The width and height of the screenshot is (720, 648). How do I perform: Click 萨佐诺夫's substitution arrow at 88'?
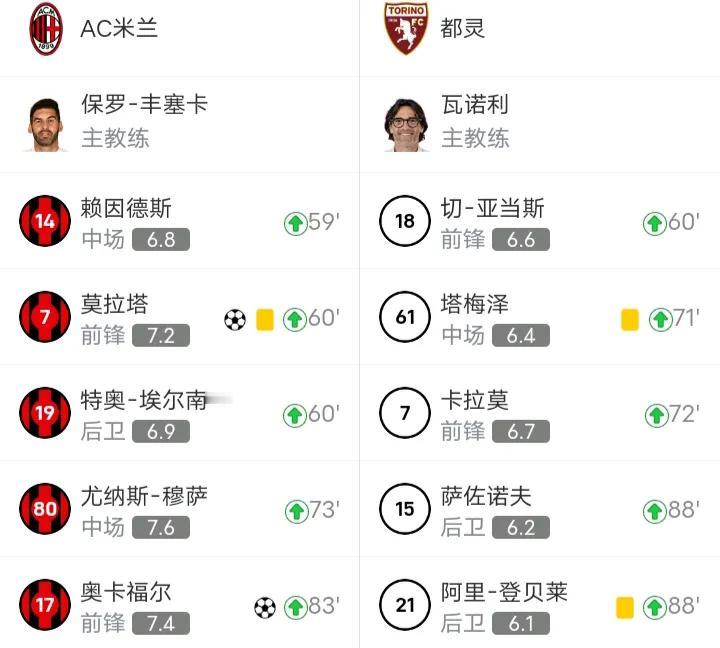click(654, 511)
